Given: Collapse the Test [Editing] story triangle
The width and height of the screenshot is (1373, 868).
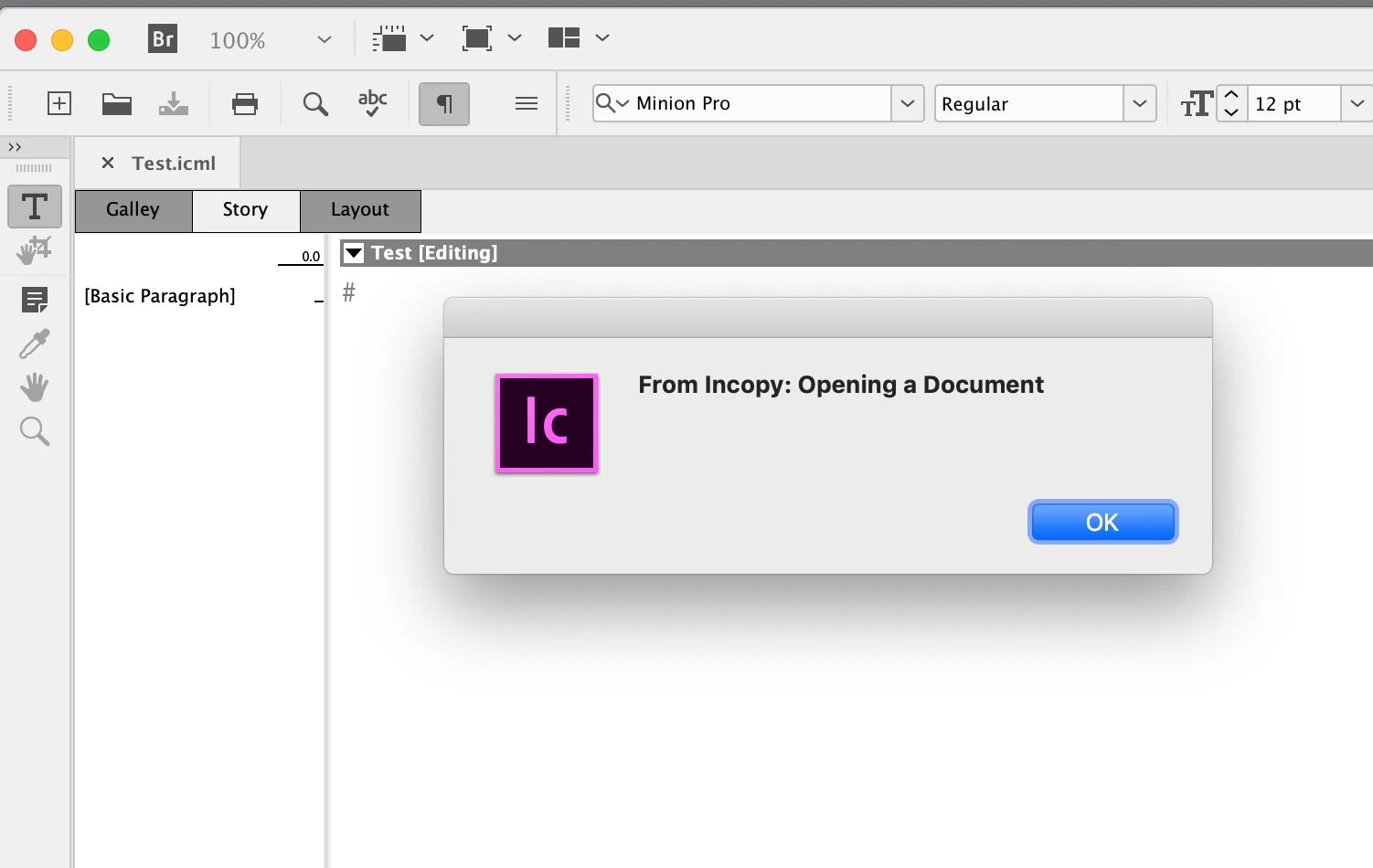Looking at the screenshot, I should coord(354,253).
